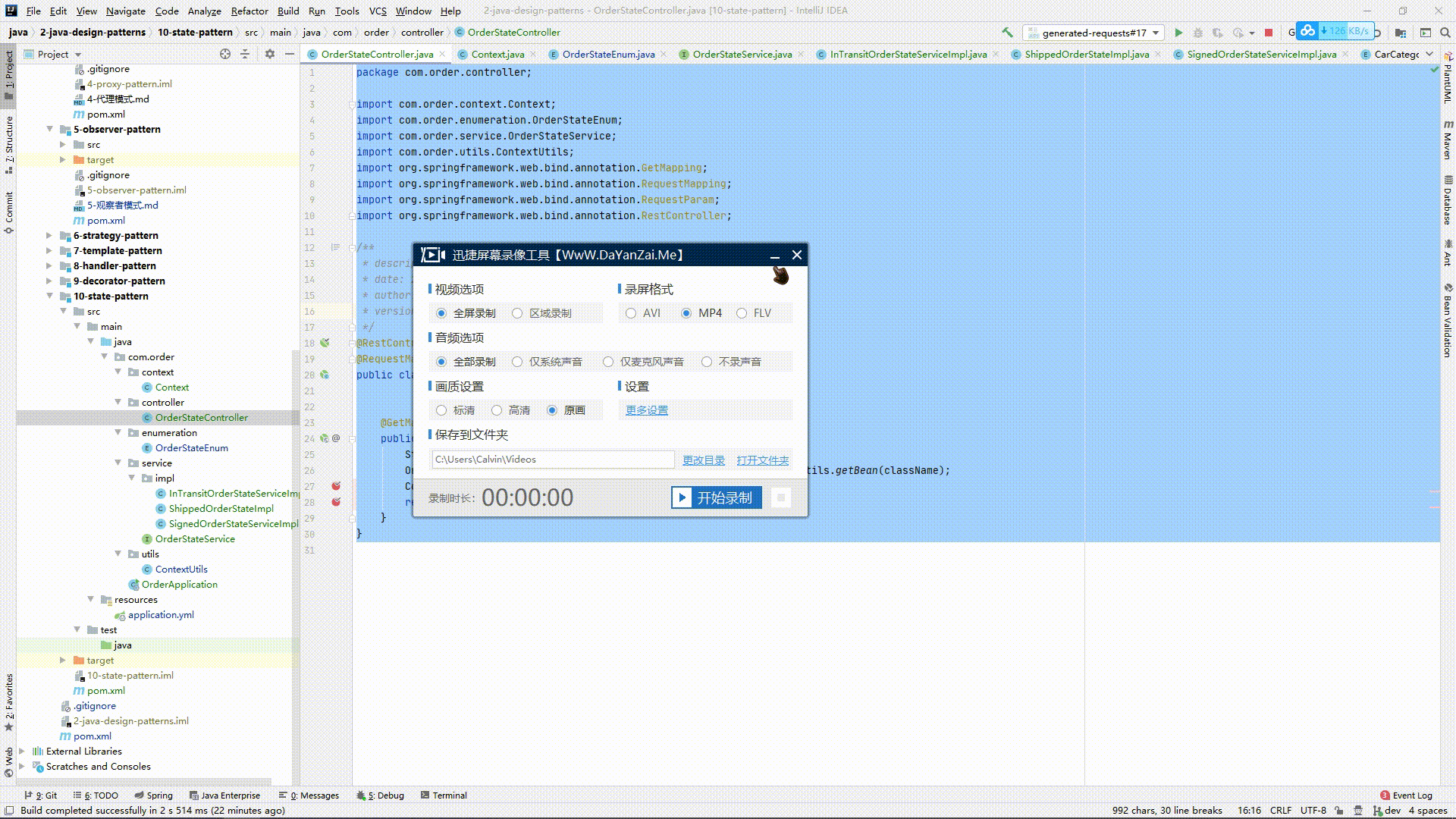Minimize the screen recorder dialog
The height and width of the screenshot is (819, 1456).
click(x=775, y=255)
